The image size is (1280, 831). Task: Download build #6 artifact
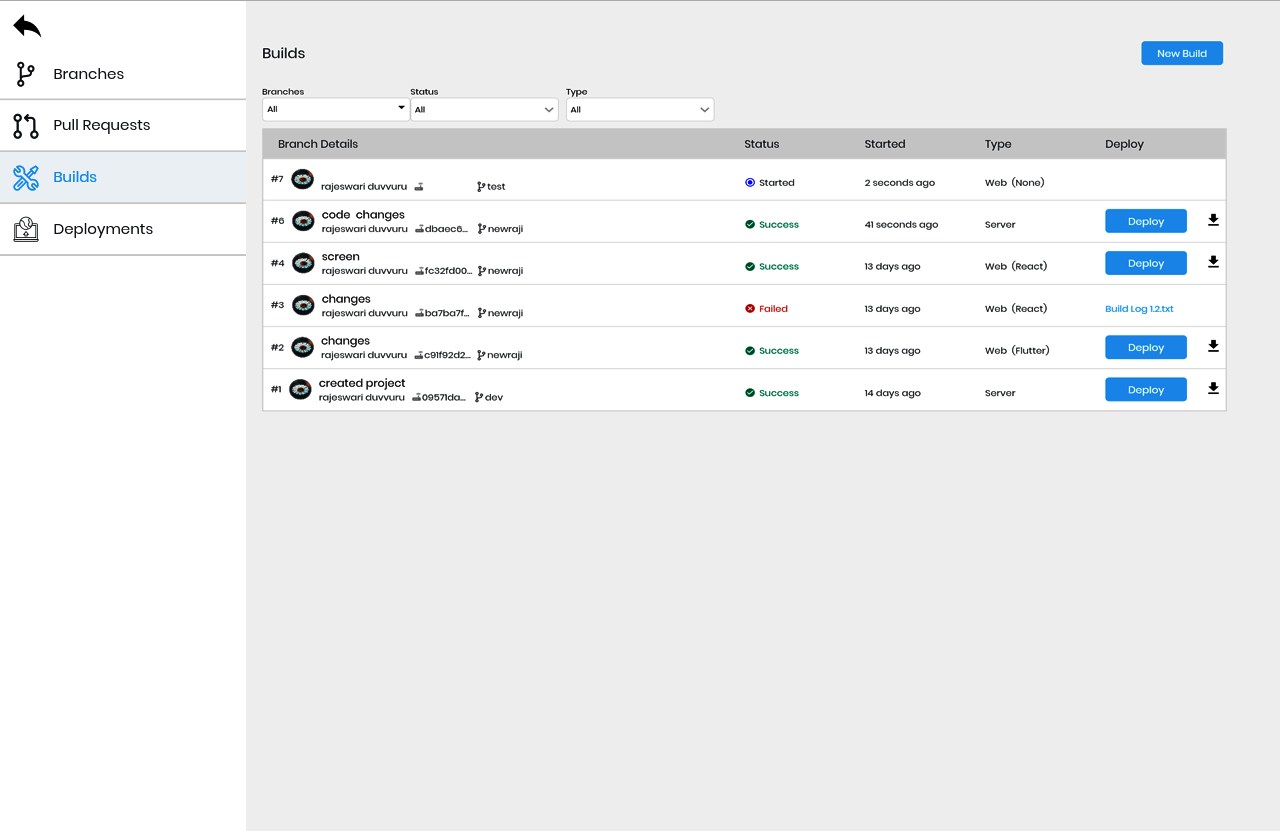point(1213,221)
